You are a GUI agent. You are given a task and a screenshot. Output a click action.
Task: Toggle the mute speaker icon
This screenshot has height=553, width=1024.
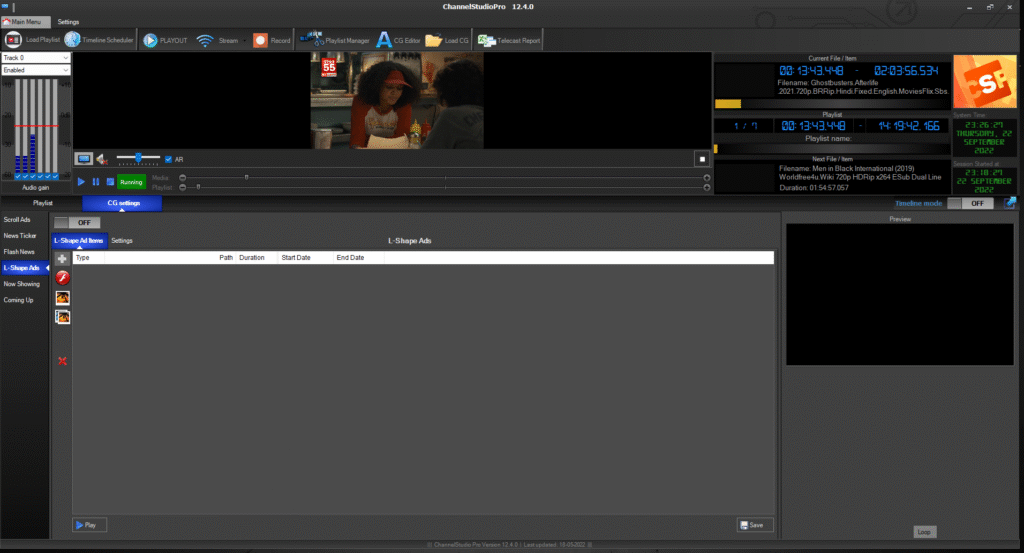coord(102,159)
